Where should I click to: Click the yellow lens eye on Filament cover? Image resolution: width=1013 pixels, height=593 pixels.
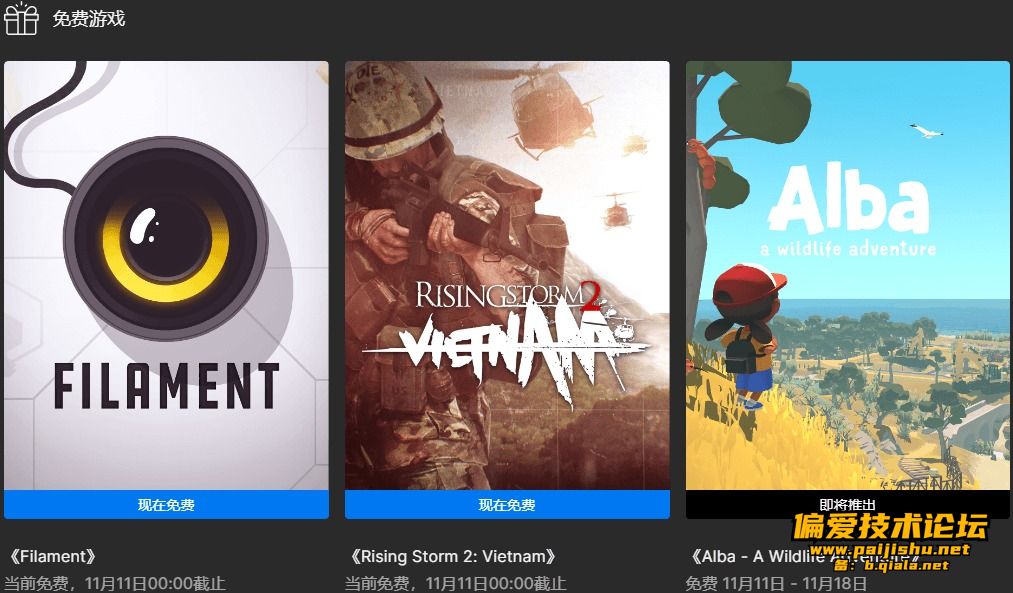[x=166, y=239]
